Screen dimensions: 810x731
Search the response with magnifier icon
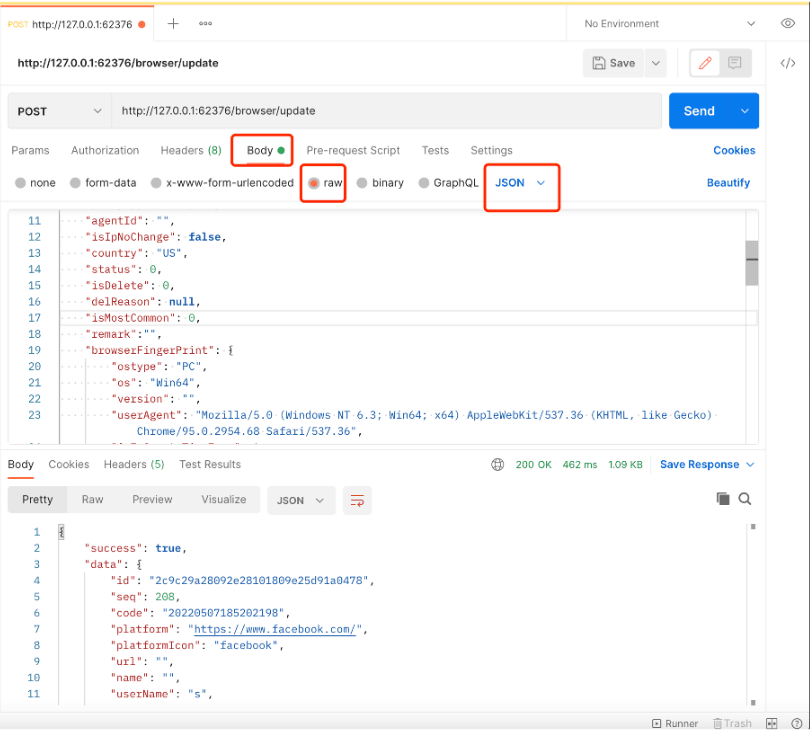pyautogui.click(x=744, y=499)
